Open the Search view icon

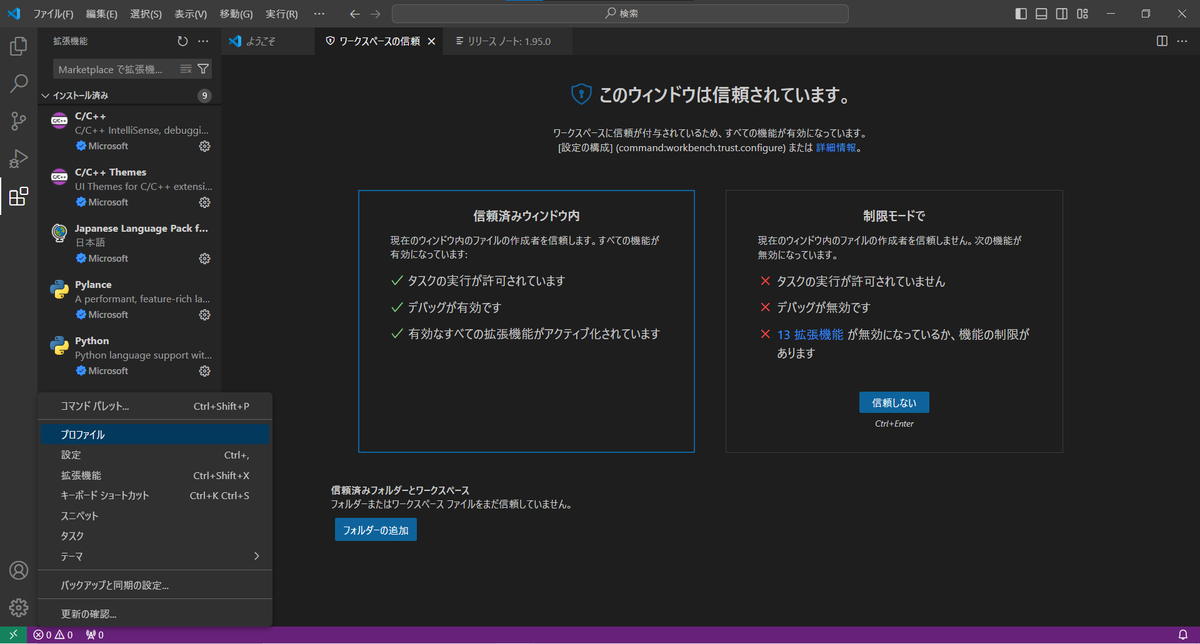[x=18, y=84]
